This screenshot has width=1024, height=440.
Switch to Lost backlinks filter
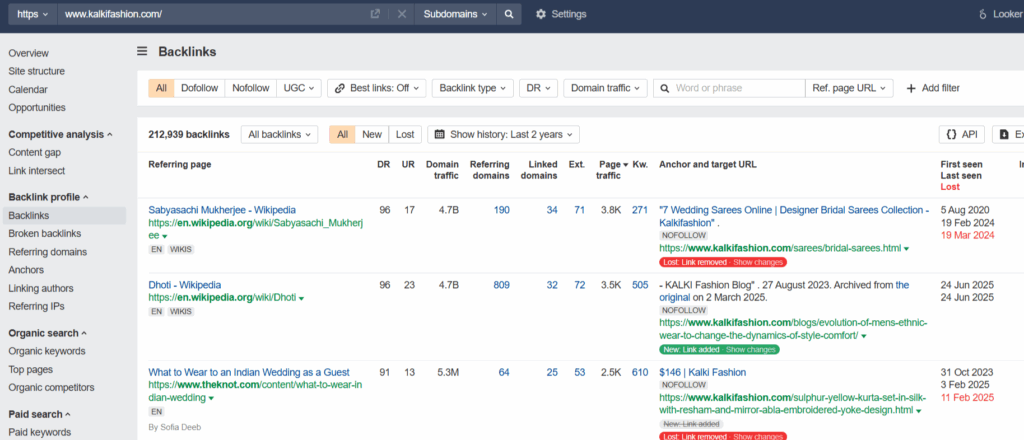point(405,134)
